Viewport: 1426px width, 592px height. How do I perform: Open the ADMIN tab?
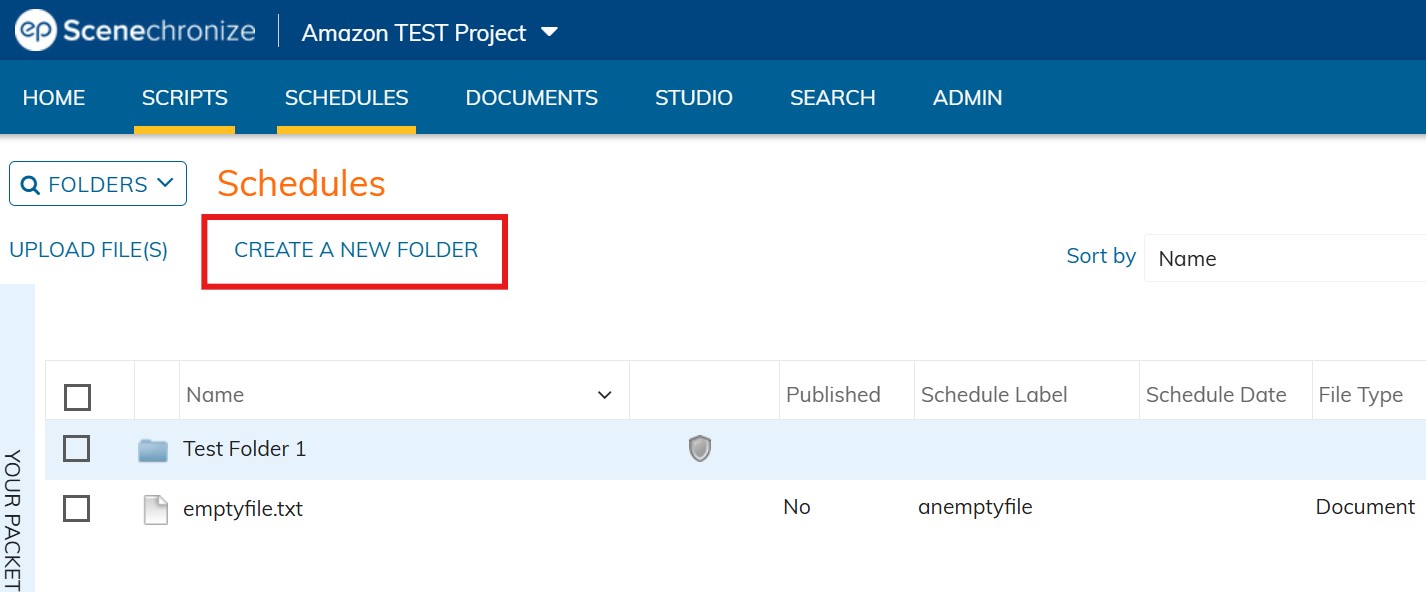pyautogui.click(x=968, y=98)
